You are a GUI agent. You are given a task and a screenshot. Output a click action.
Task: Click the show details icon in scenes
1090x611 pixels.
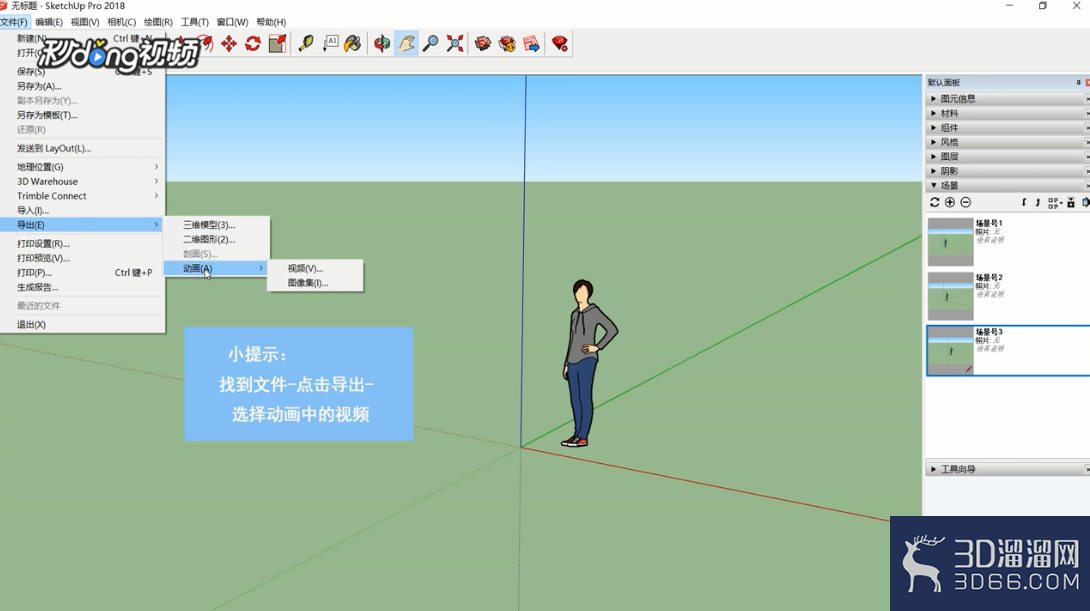[x=1071, y=202]
